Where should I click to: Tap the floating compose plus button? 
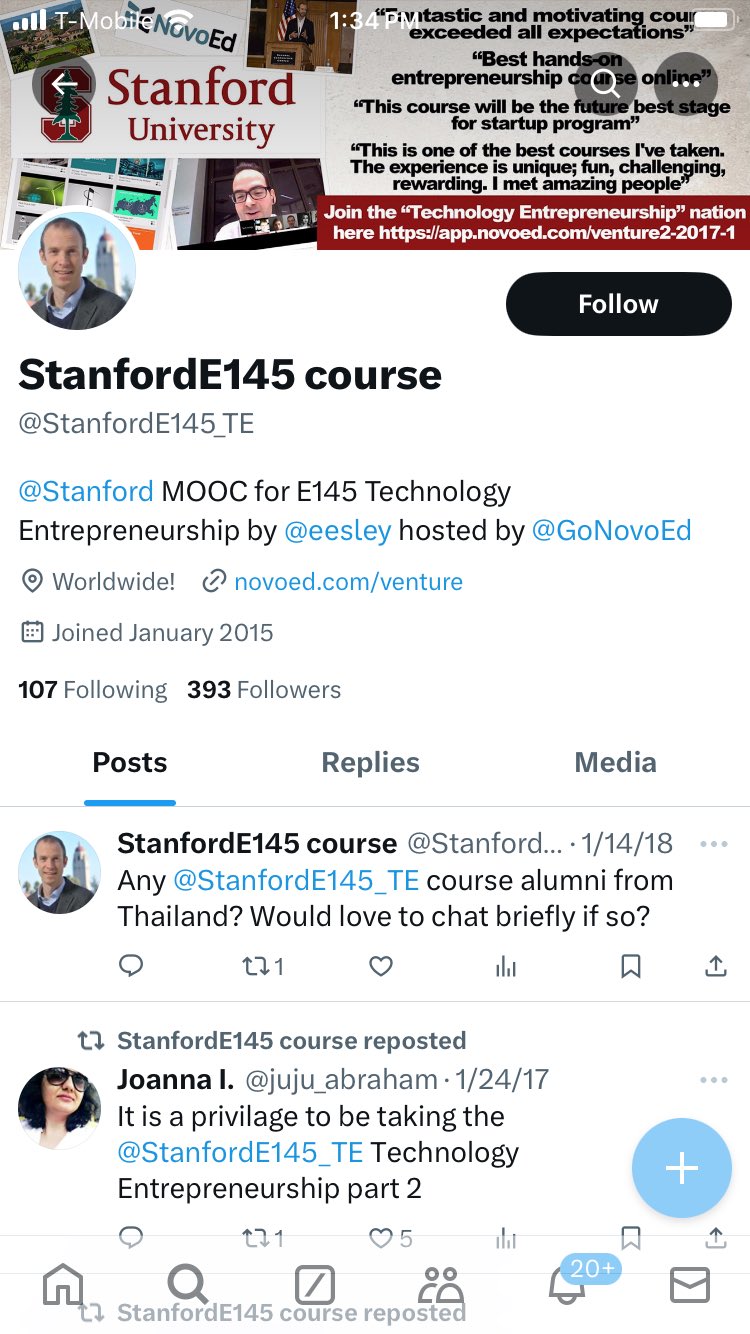click(x=681, y=1168)
